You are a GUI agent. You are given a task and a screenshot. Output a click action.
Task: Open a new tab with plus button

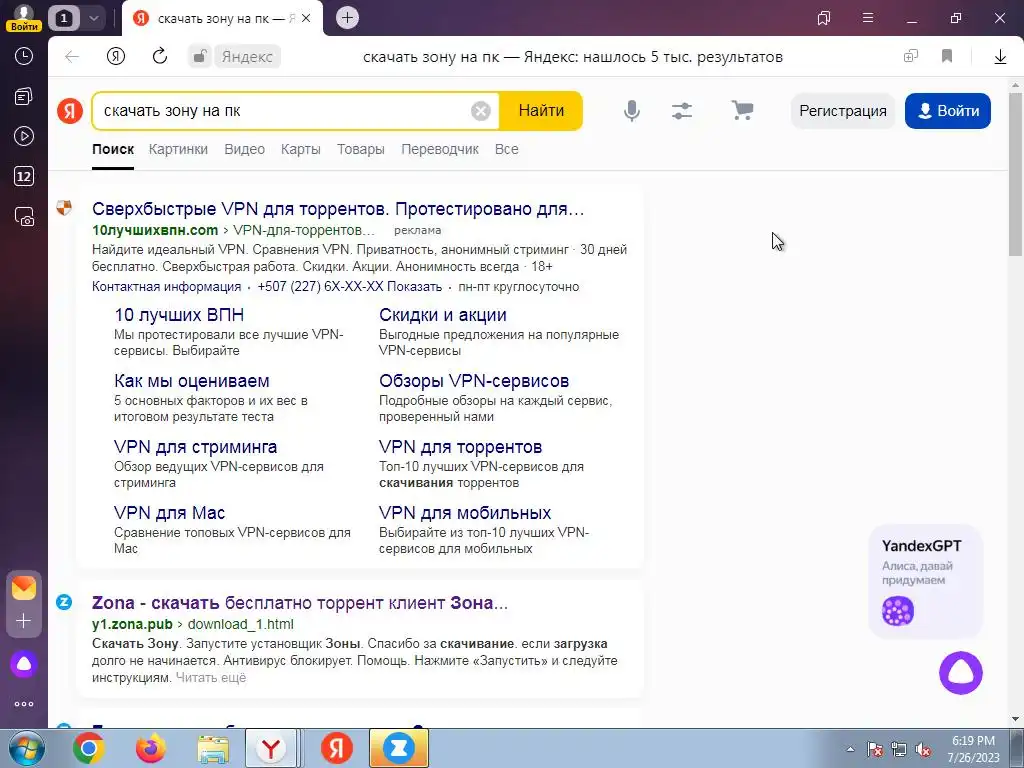click(347, 18)
